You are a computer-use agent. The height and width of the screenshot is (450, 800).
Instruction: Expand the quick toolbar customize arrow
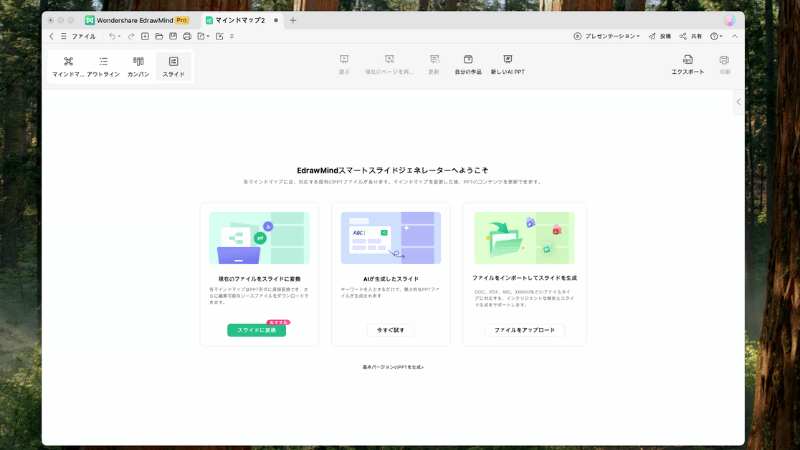pos(232,36)
